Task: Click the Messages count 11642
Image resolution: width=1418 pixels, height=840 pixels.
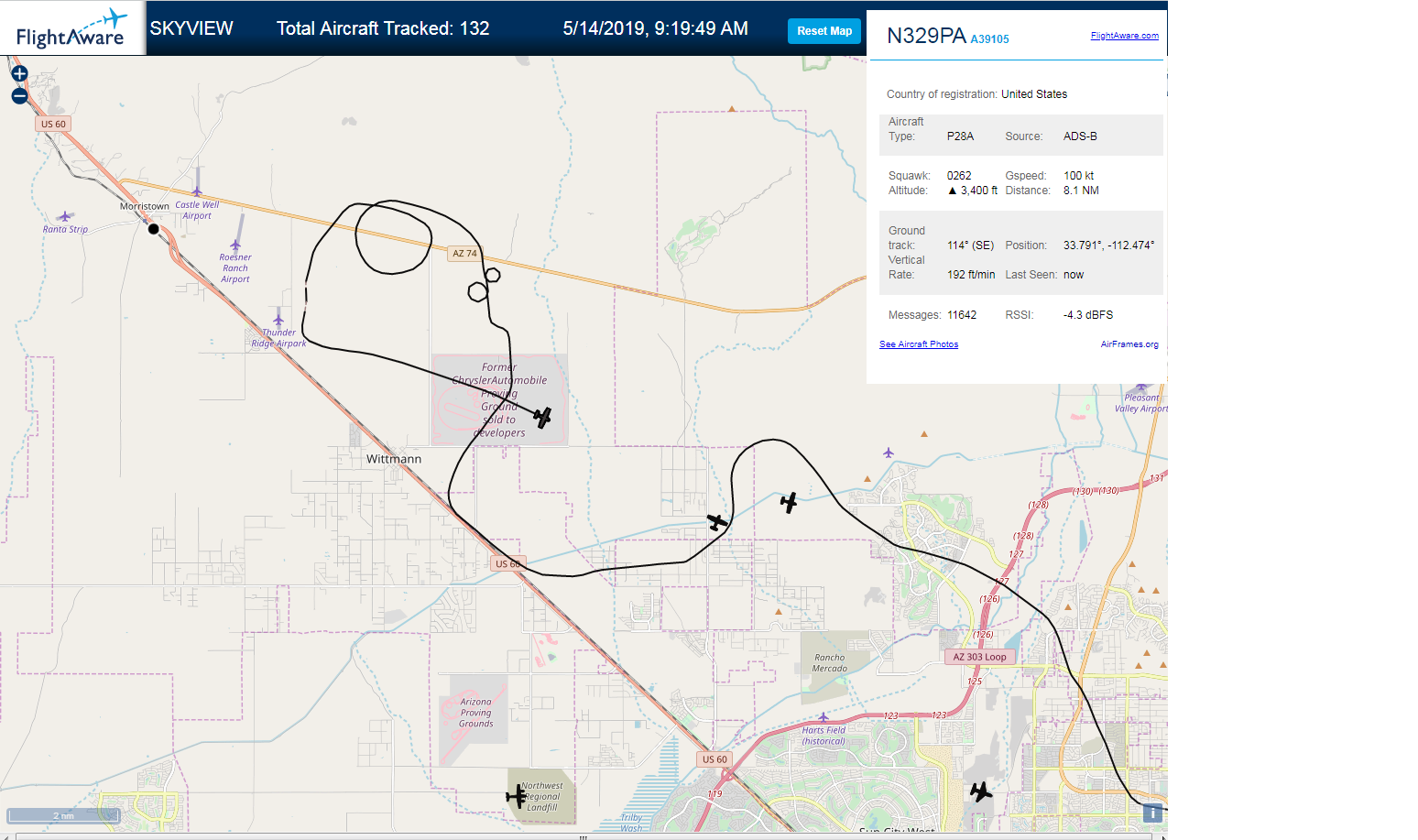Action: tap(962, 315)
